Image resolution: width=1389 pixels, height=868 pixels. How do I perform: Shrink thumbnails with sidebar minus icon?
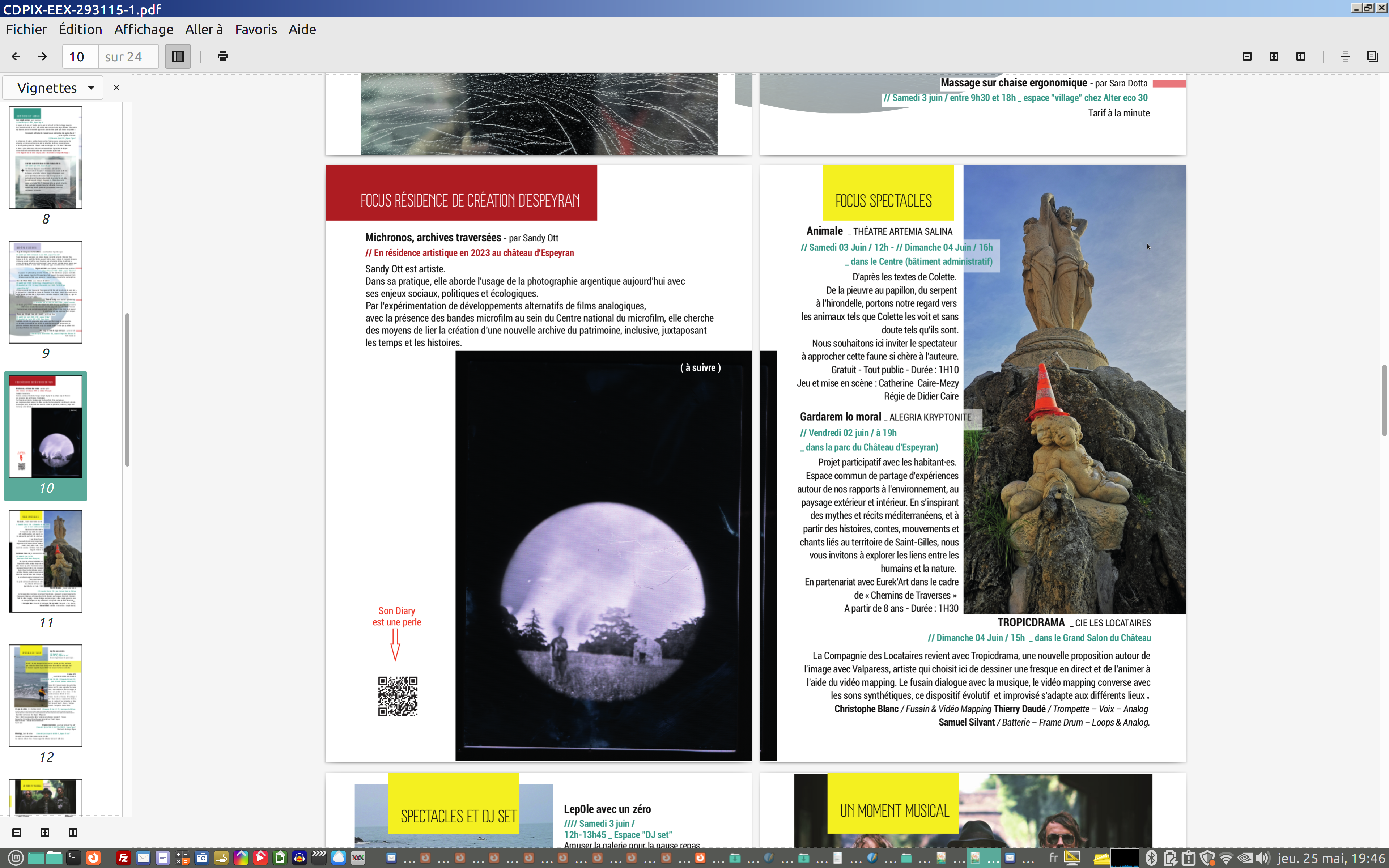pyautogui.click(x=17, y=833)
